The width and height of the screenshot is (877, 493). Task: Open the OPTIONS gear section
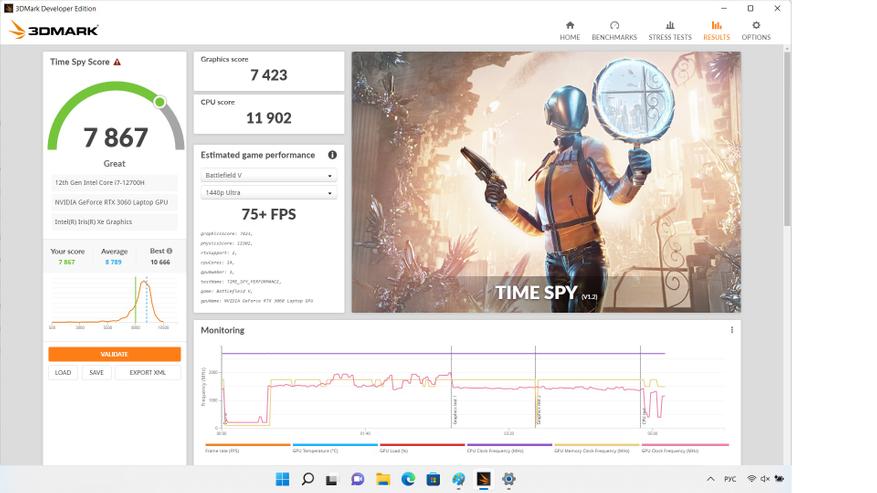click(756, 31)
